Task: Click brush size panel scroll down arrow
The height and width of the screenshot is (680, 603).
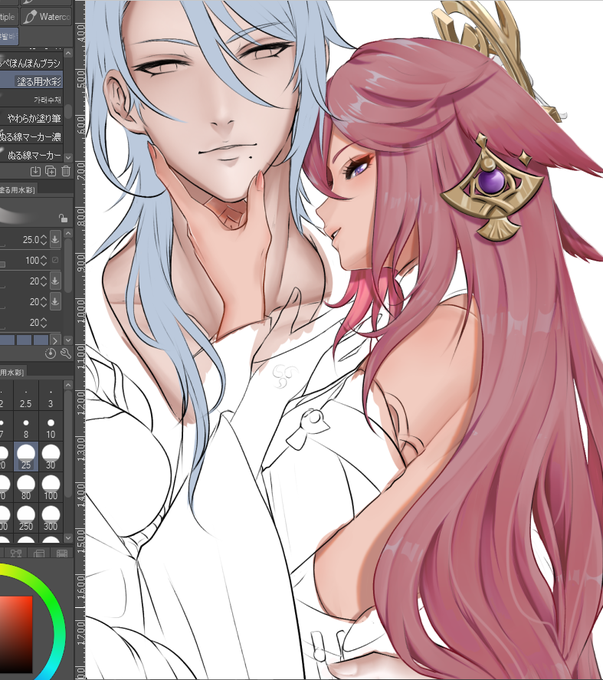Action: coord(68,538)
